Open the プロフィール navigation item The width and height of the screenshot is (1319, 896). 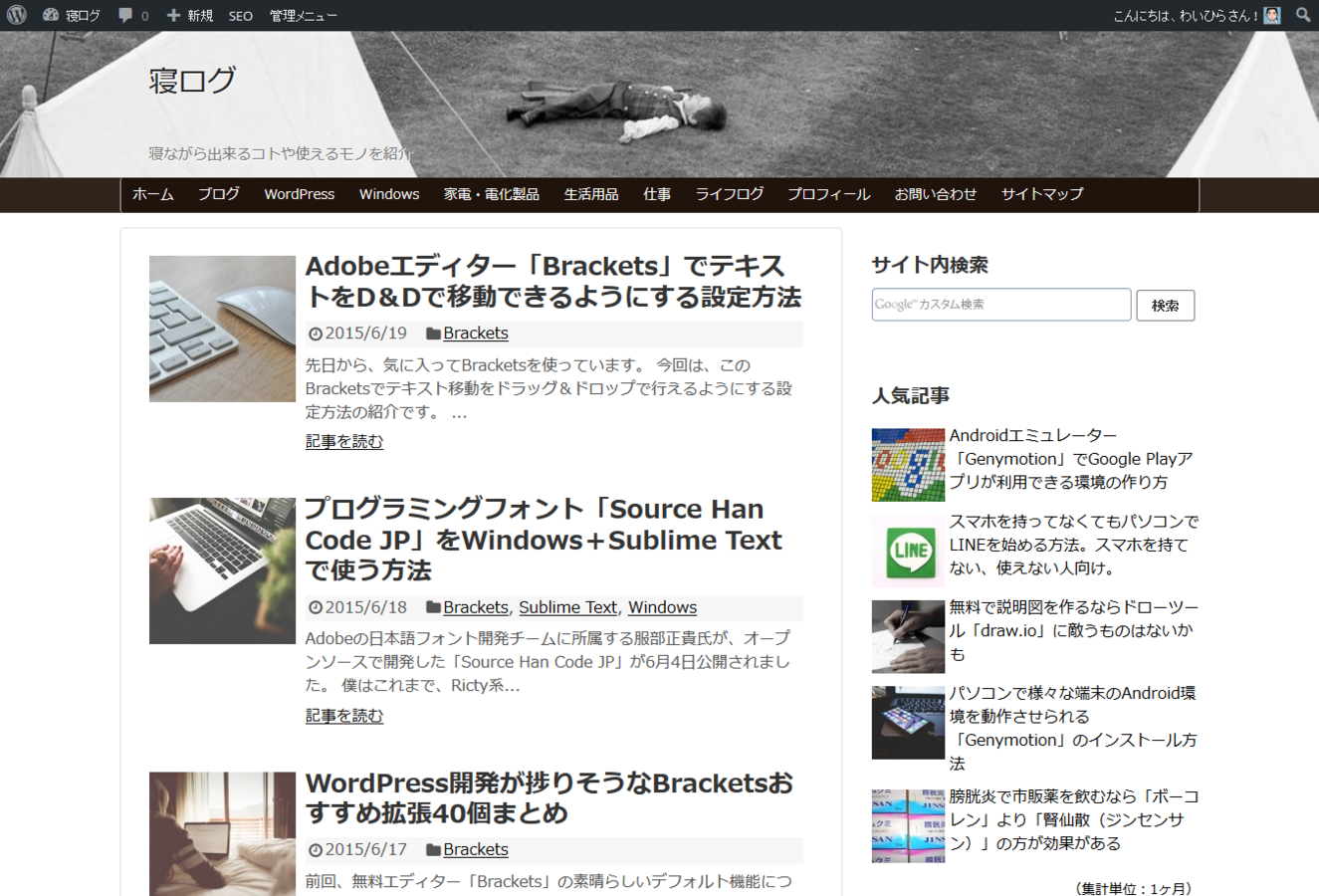point(828,194)
